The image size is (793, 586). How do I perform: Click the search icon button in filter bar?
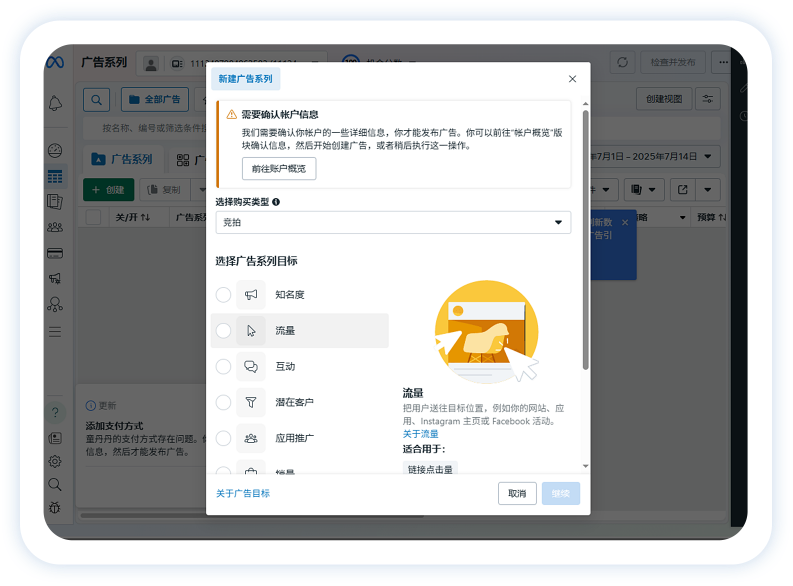click(x=96, y=100)
